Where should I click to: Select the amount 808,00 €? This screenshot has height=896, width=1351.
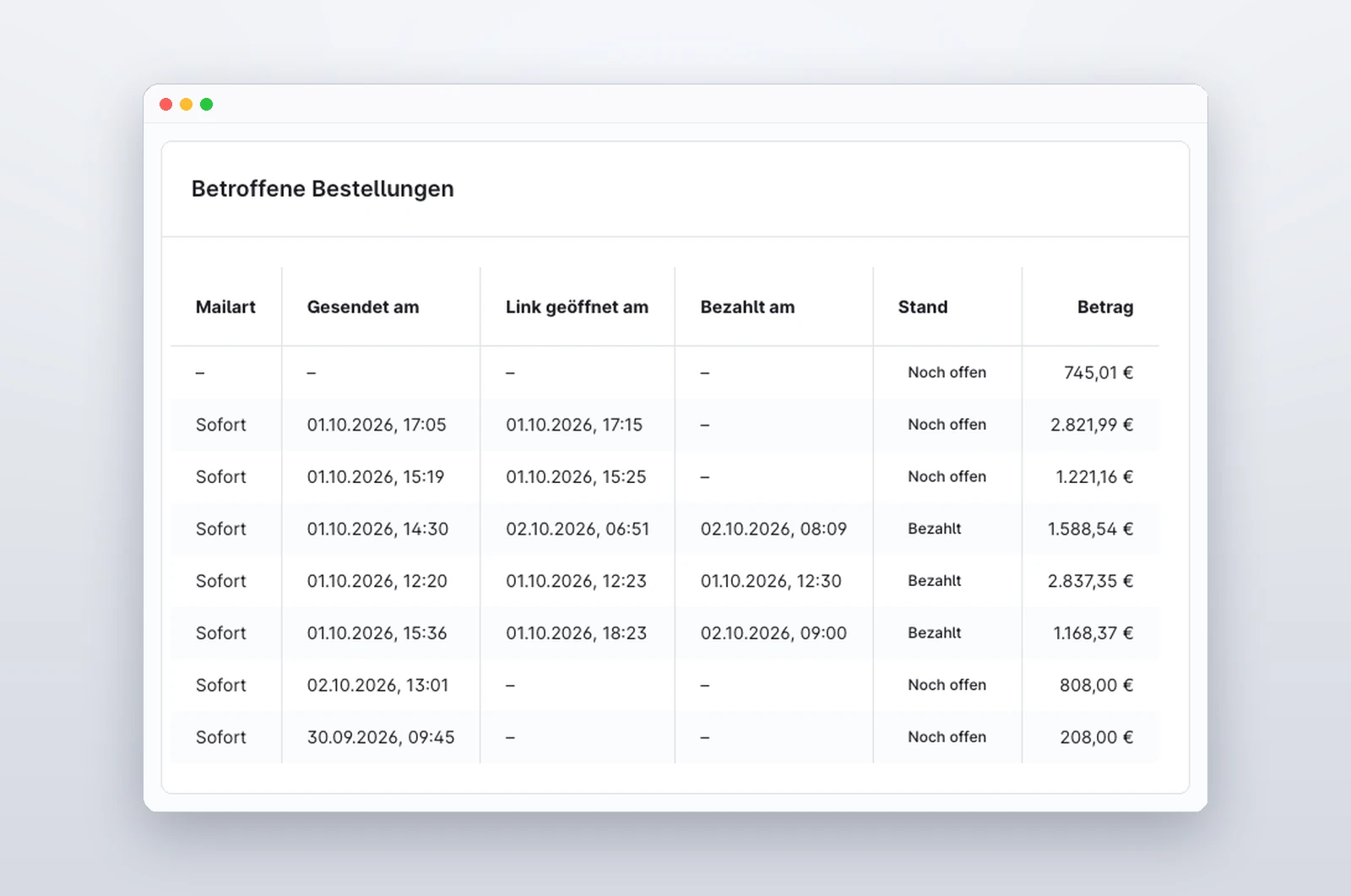tap(1097, 686)
